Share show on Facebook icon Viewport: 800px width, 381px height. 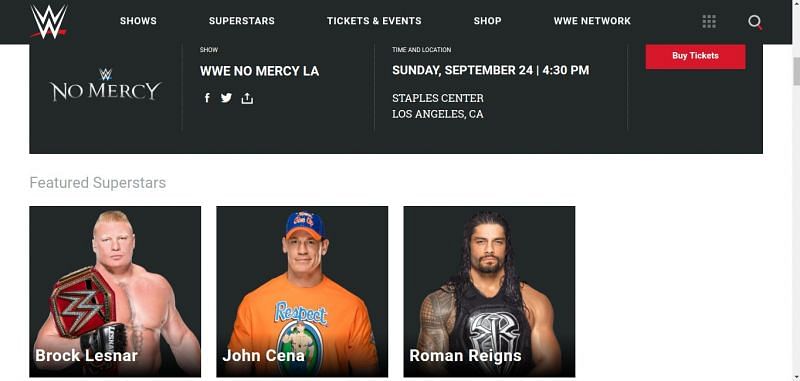click(207, 98)
